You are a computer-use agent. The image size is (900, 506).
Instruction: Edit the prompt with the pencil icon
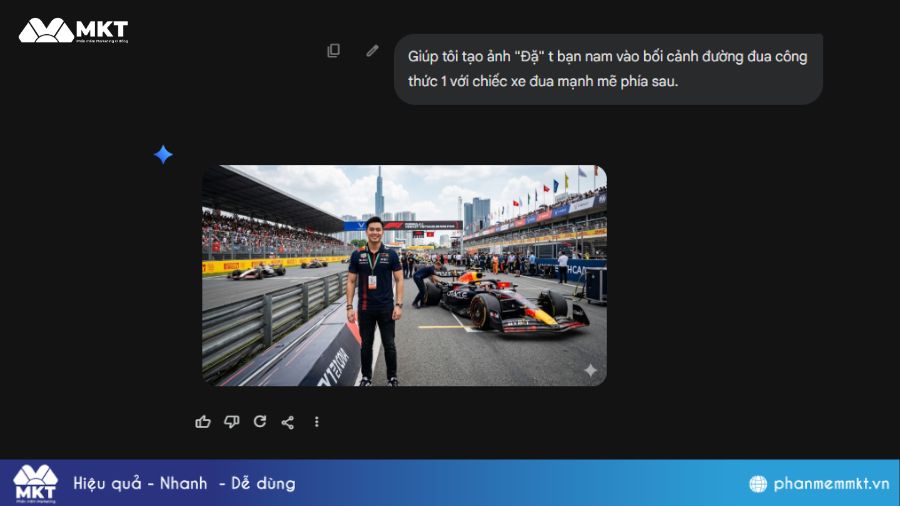(x=373, y=50)
